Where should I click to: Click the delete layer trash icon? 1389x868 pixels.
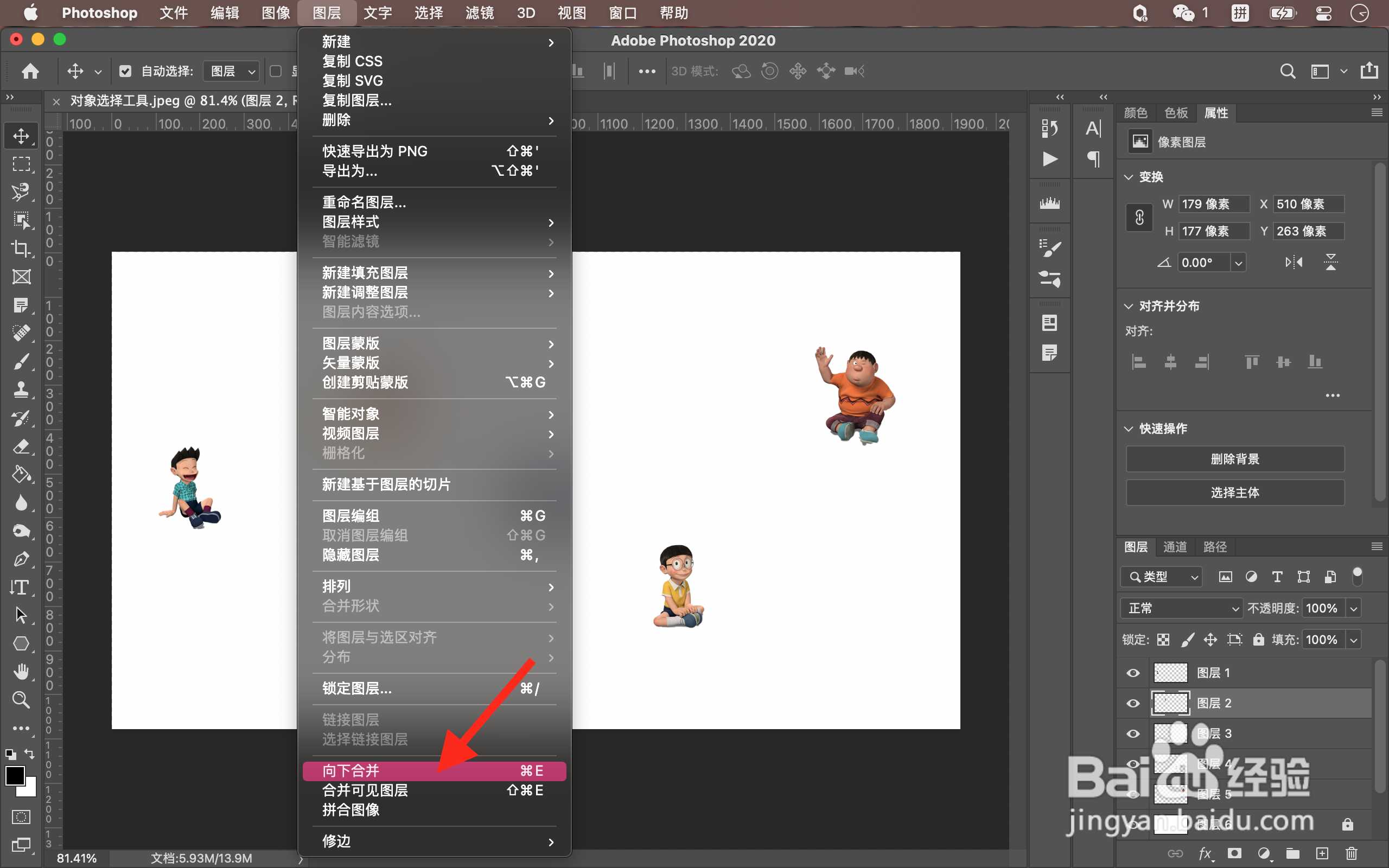(x=1352, y=854)
